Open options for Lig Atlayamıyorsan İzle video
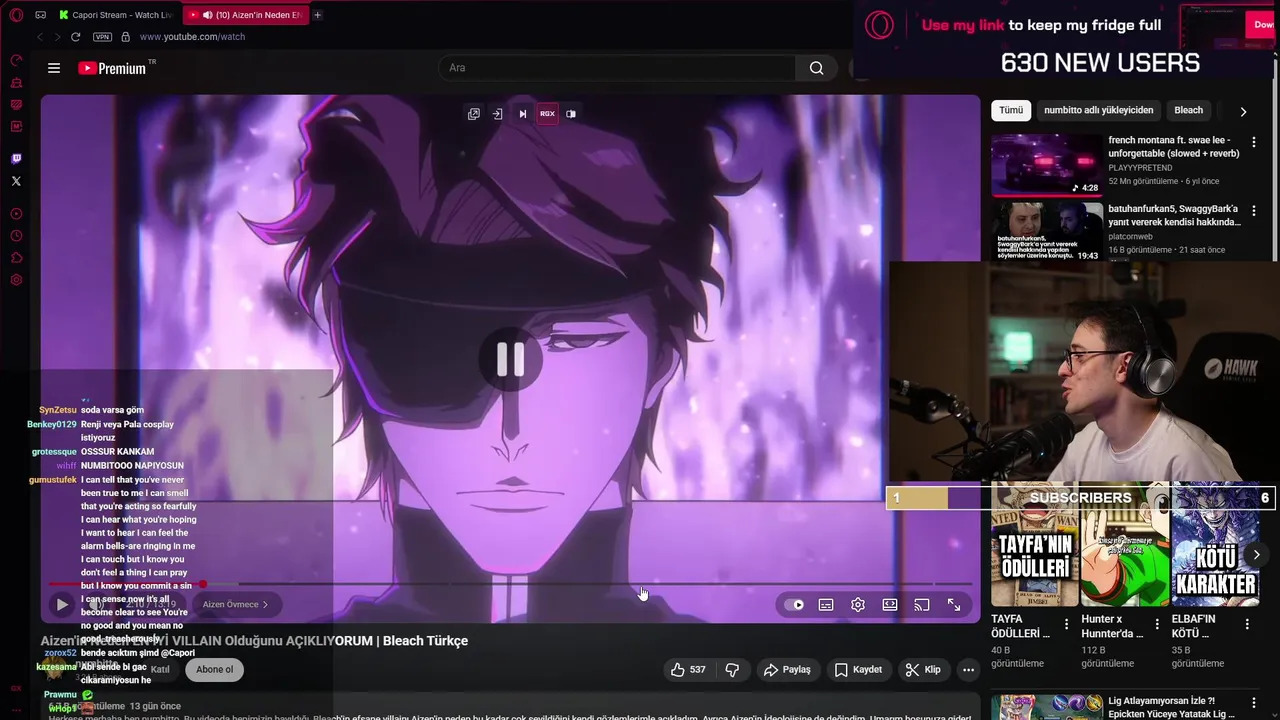Viewport: 1280px width, 720px height. tap(1253, 704)
